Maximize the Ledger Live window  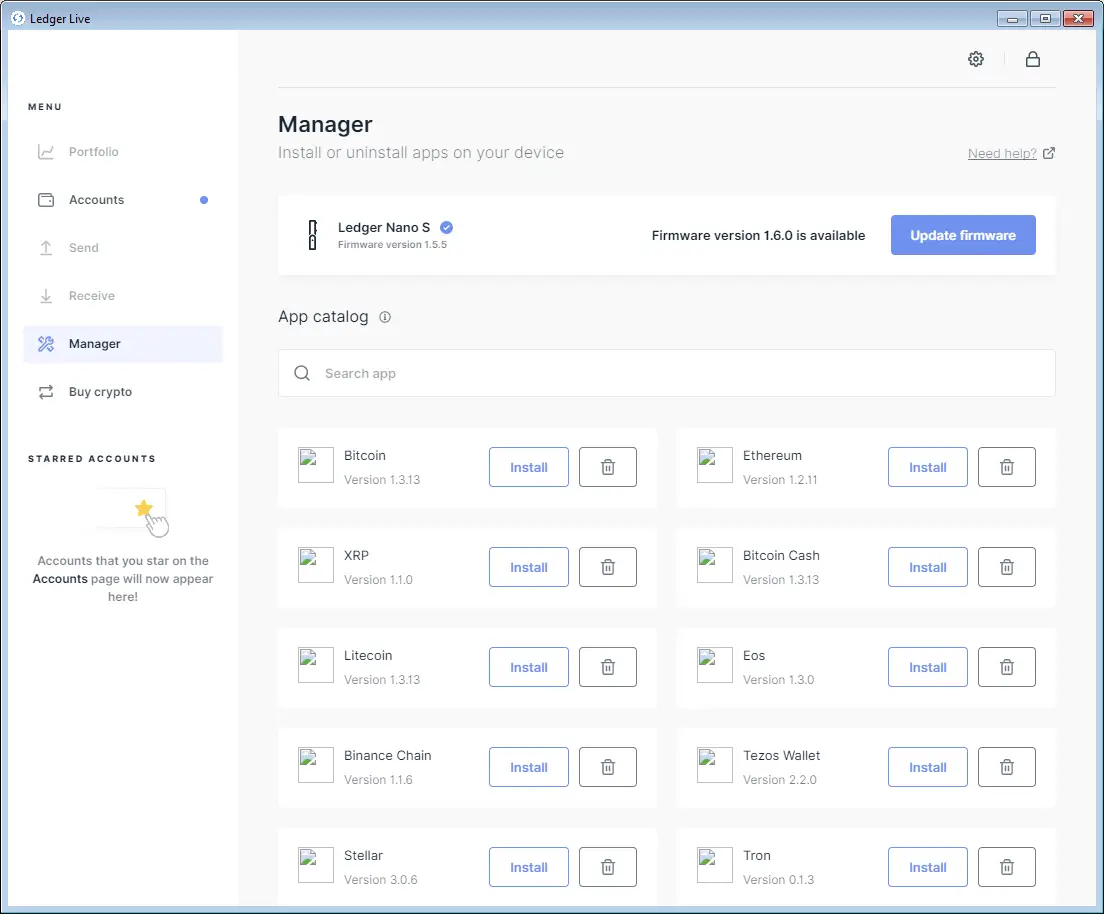pyautogui.click(x=1045, y=19)
